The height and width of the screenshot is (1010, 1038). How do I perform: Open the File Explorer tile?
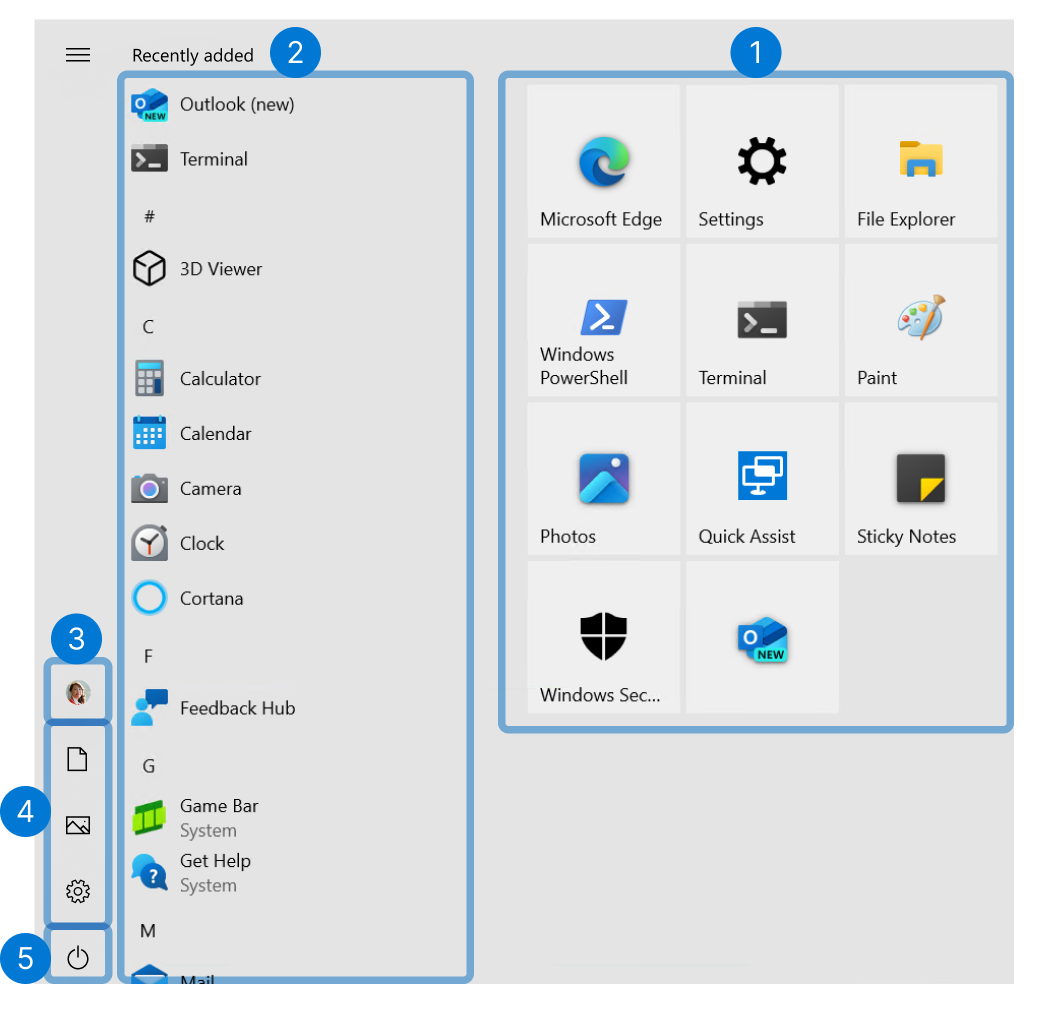click(920, 162)
